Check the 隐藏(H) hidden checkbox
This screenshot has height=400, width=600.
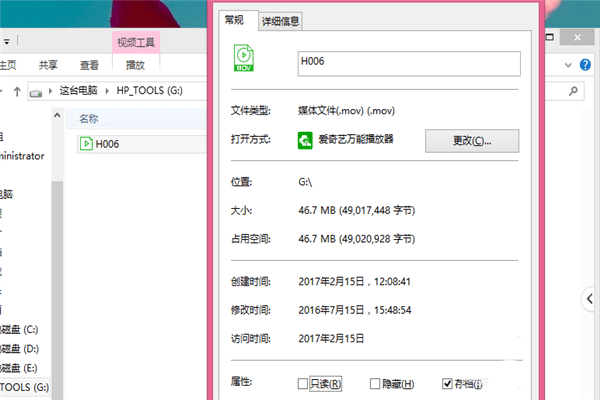375,383
